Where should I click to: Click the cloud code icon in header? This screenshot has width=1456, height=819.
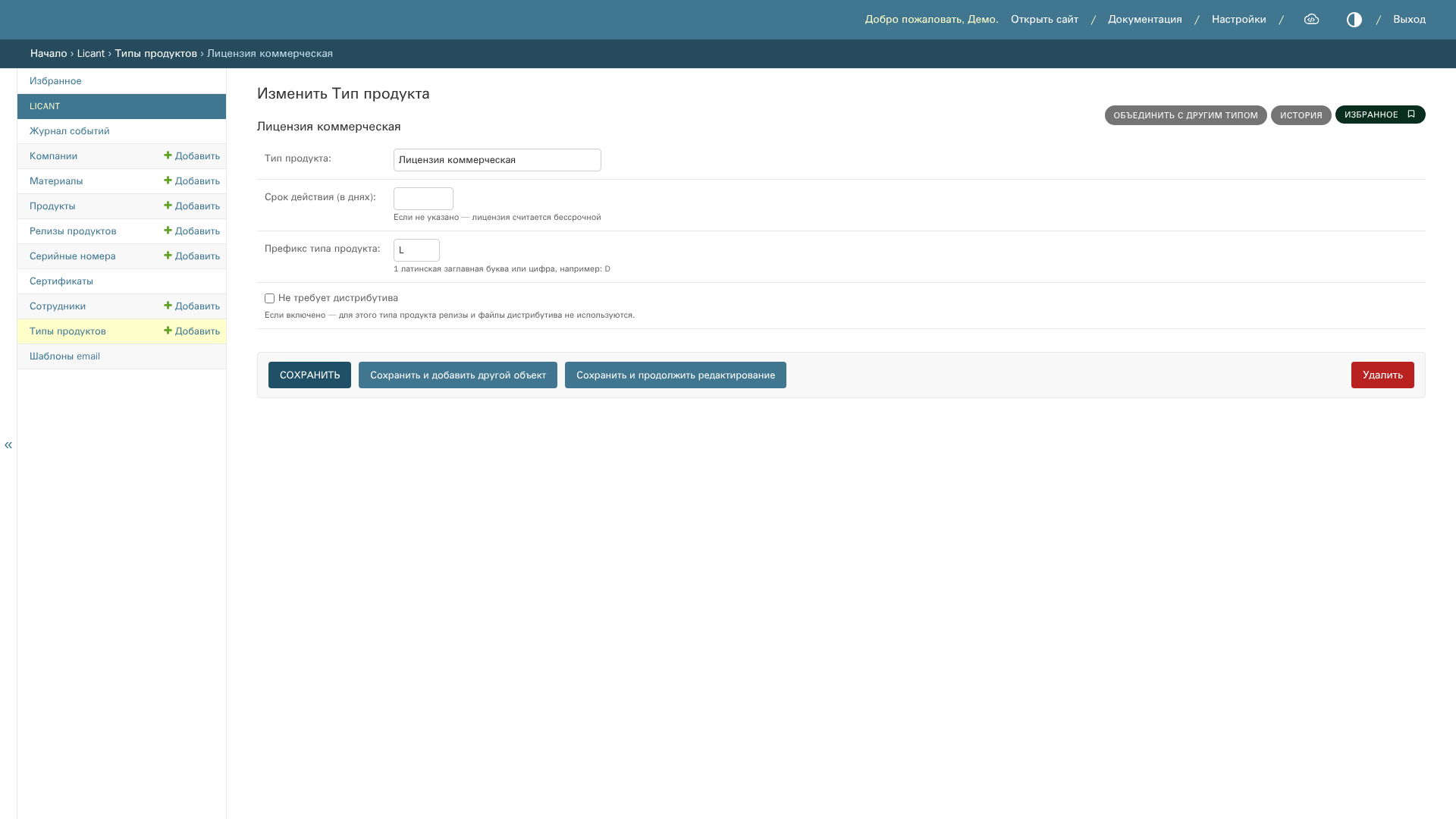pyautogui.click(x=1311, y=20)
